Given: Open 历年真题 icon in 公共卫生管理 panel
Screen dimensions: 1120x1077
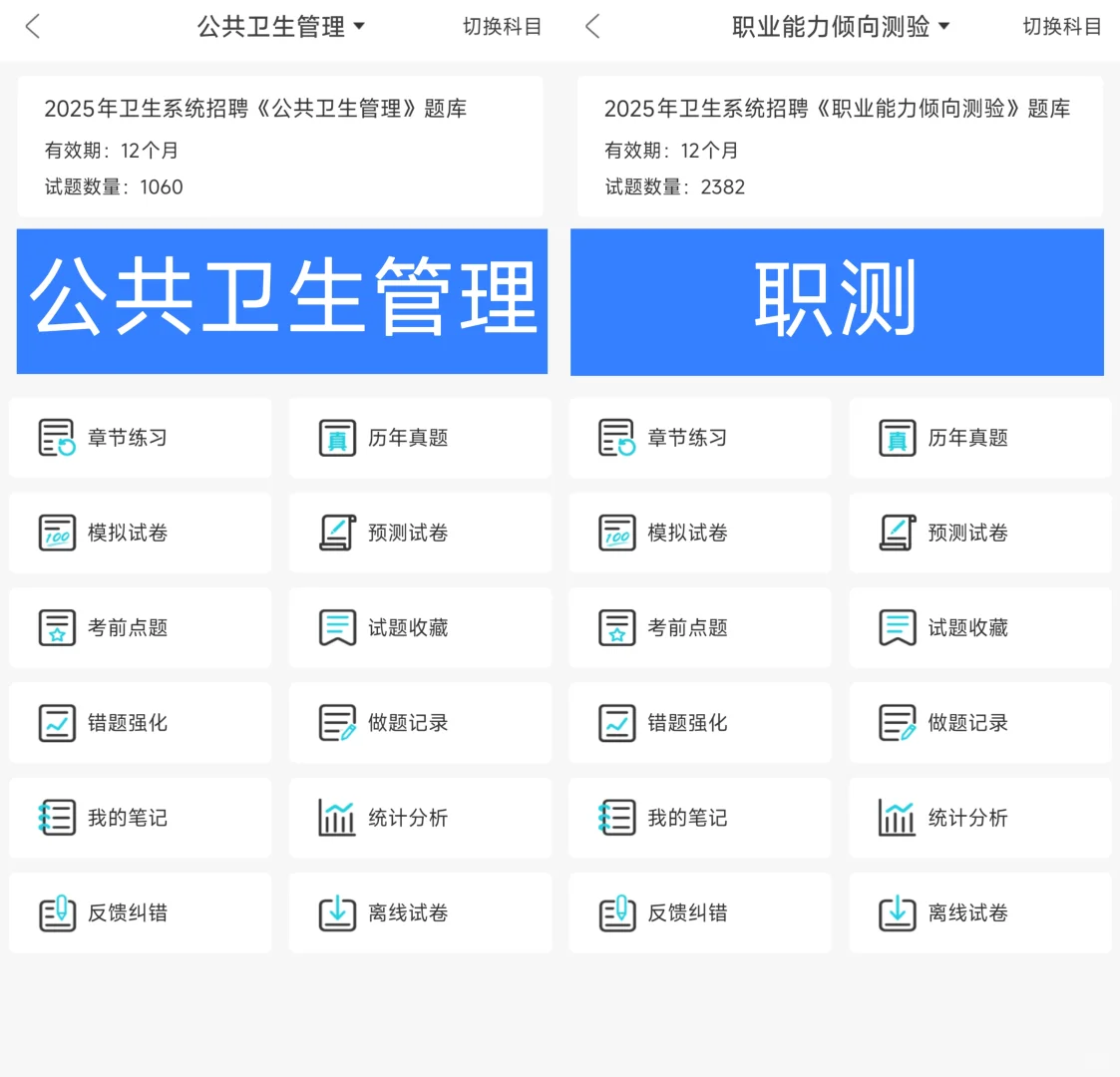Looking at the screenshot, I should 337,437.
